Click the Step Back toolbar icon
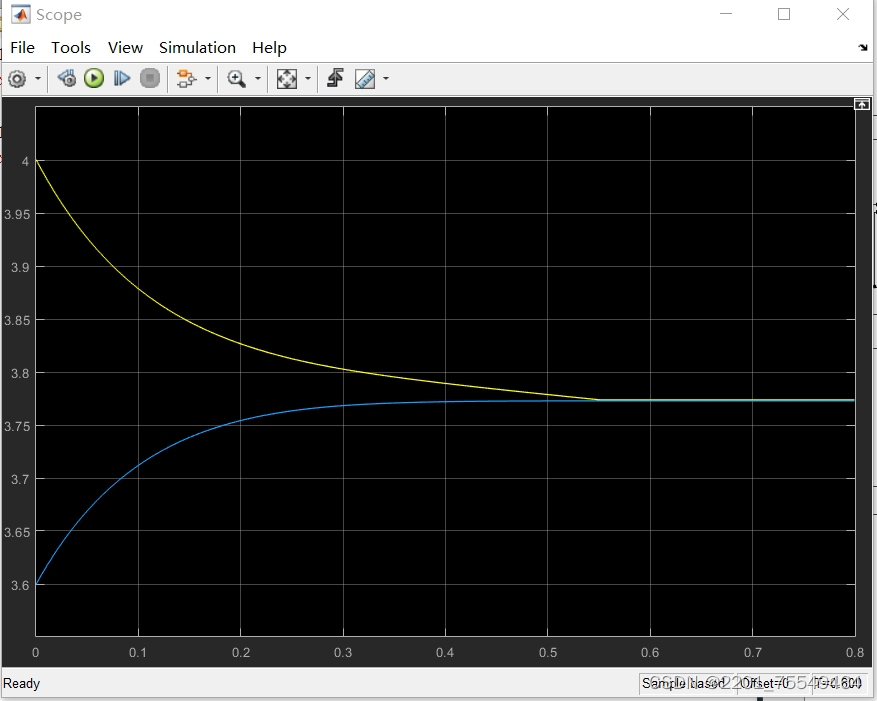Viewport: 877px width, 701px height. [67, 78]
